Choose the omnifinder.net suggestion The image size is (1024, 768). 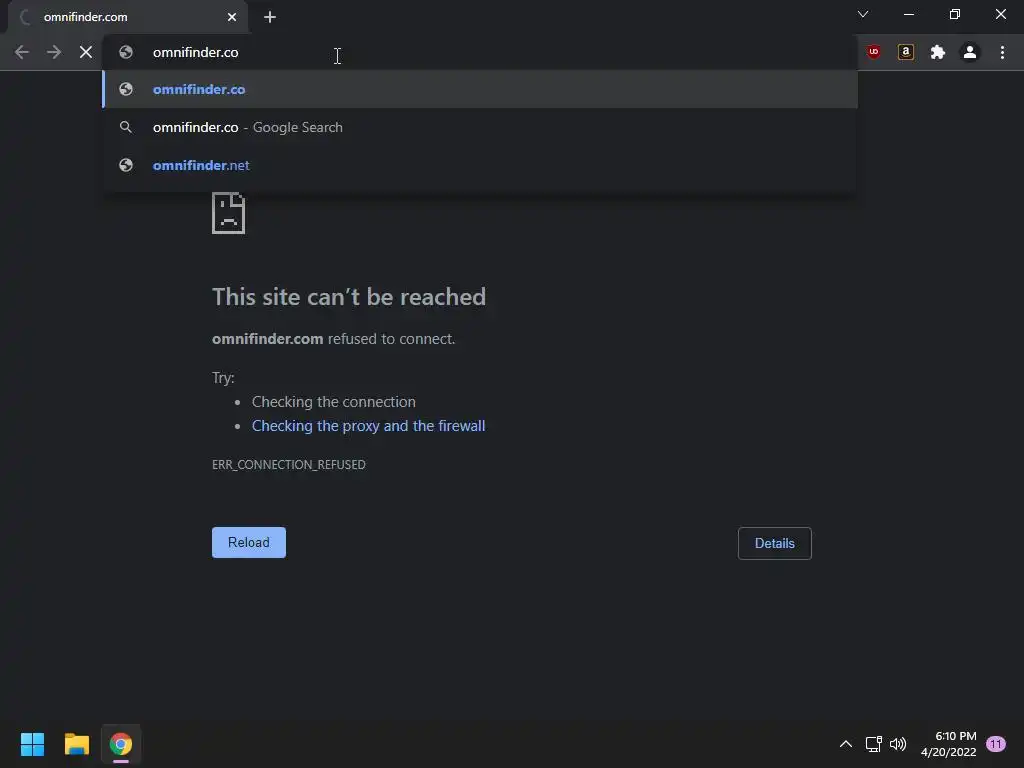480,165
